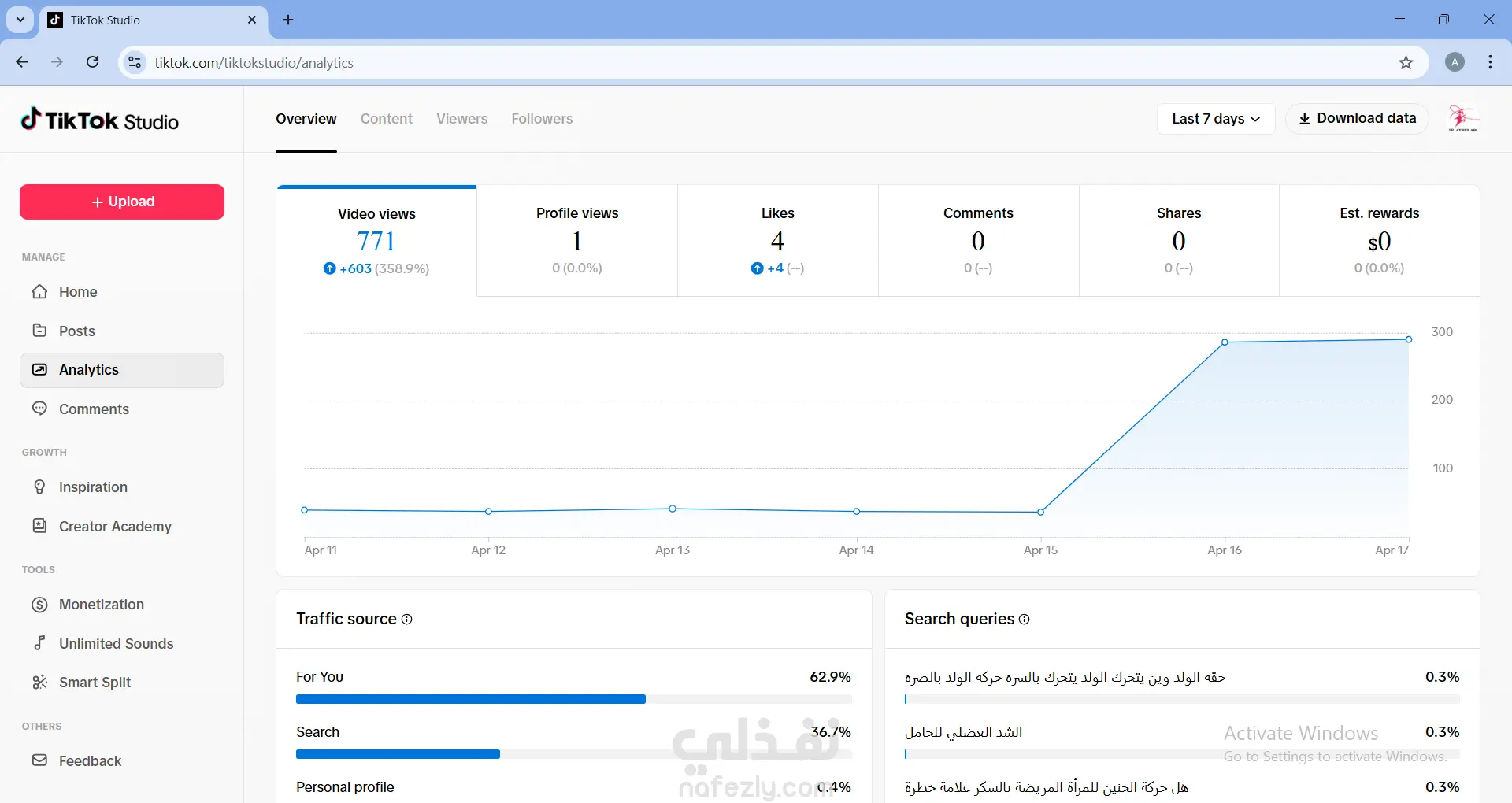Close the TikTok Studio tab
Image resolution: width=1512 pixels, height=803 pixels.
coord(252,20)
